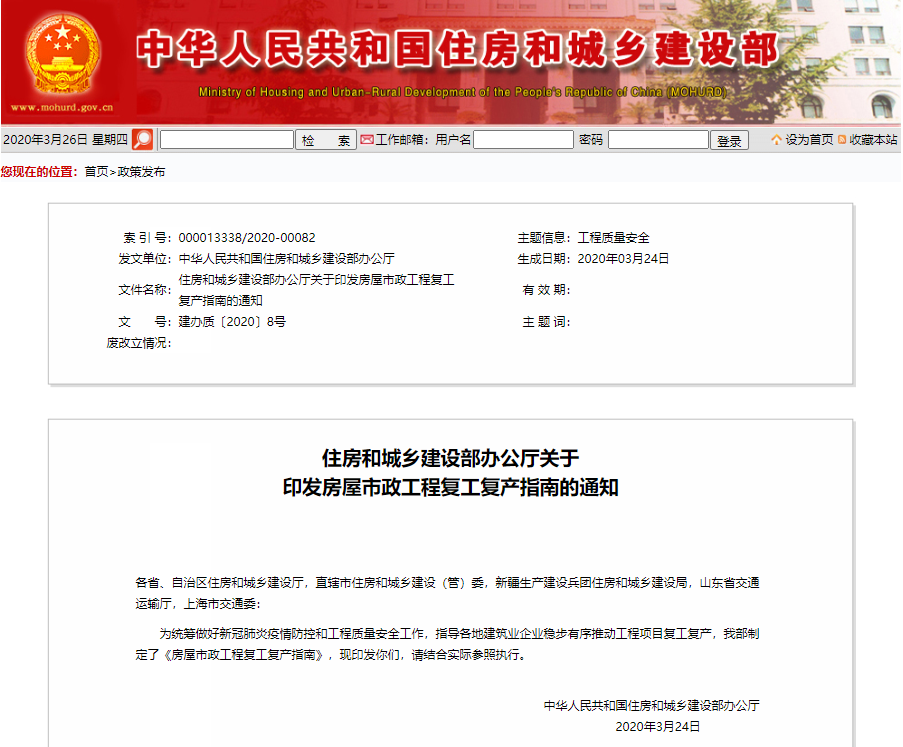903x747 pixels.
Task: Click the 密码 password field
Action: click(x=657, y=140)
